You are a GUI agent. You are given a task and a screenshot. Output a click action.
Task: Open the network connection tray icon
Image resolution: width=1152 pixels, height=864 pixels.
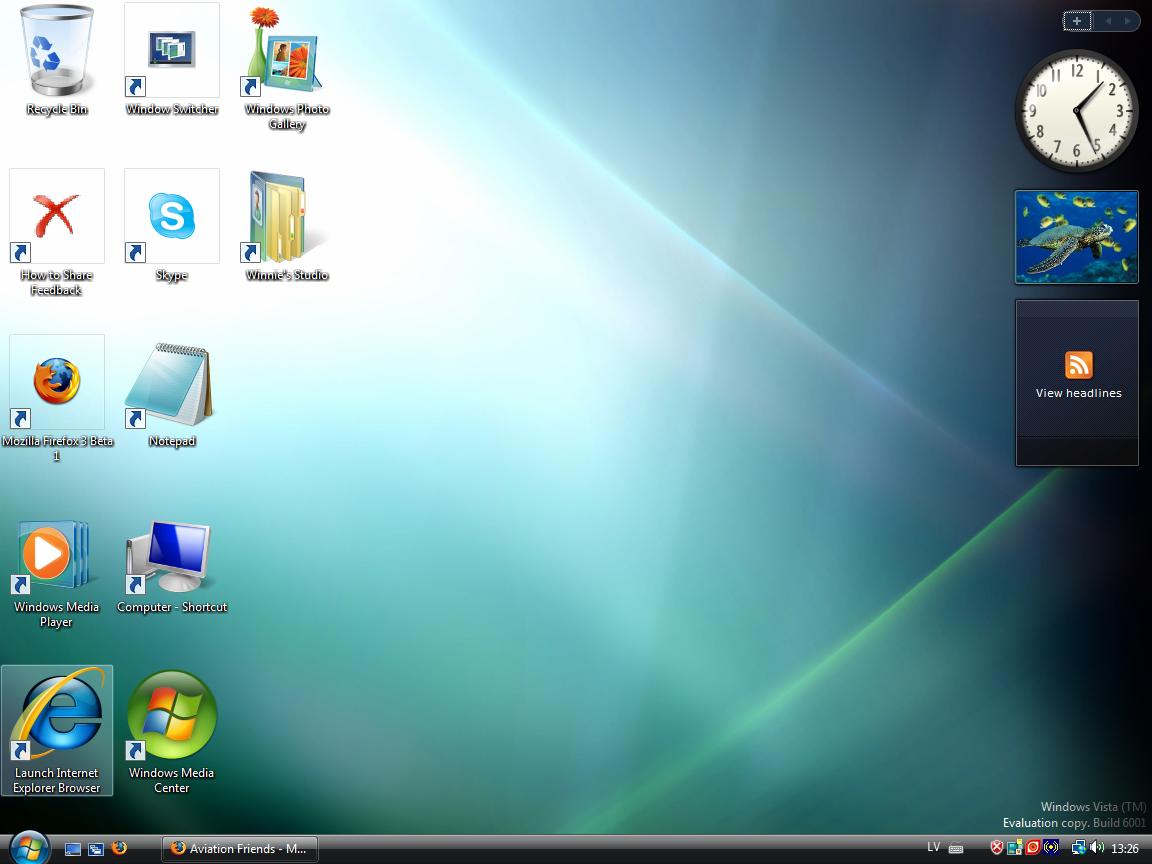tap(1079, 848)
